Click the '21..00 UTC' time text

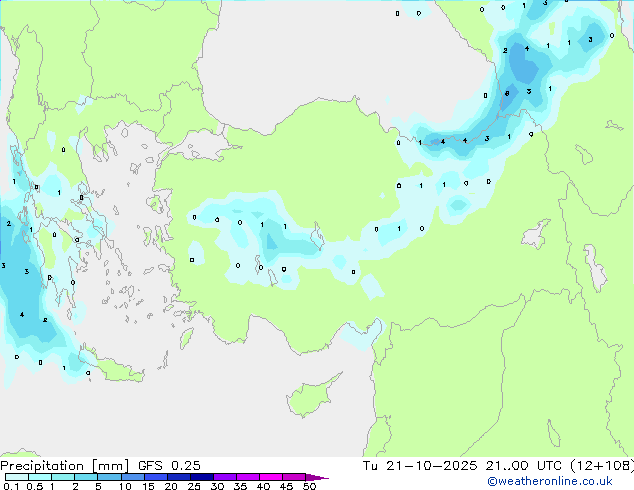click(524, 466)
